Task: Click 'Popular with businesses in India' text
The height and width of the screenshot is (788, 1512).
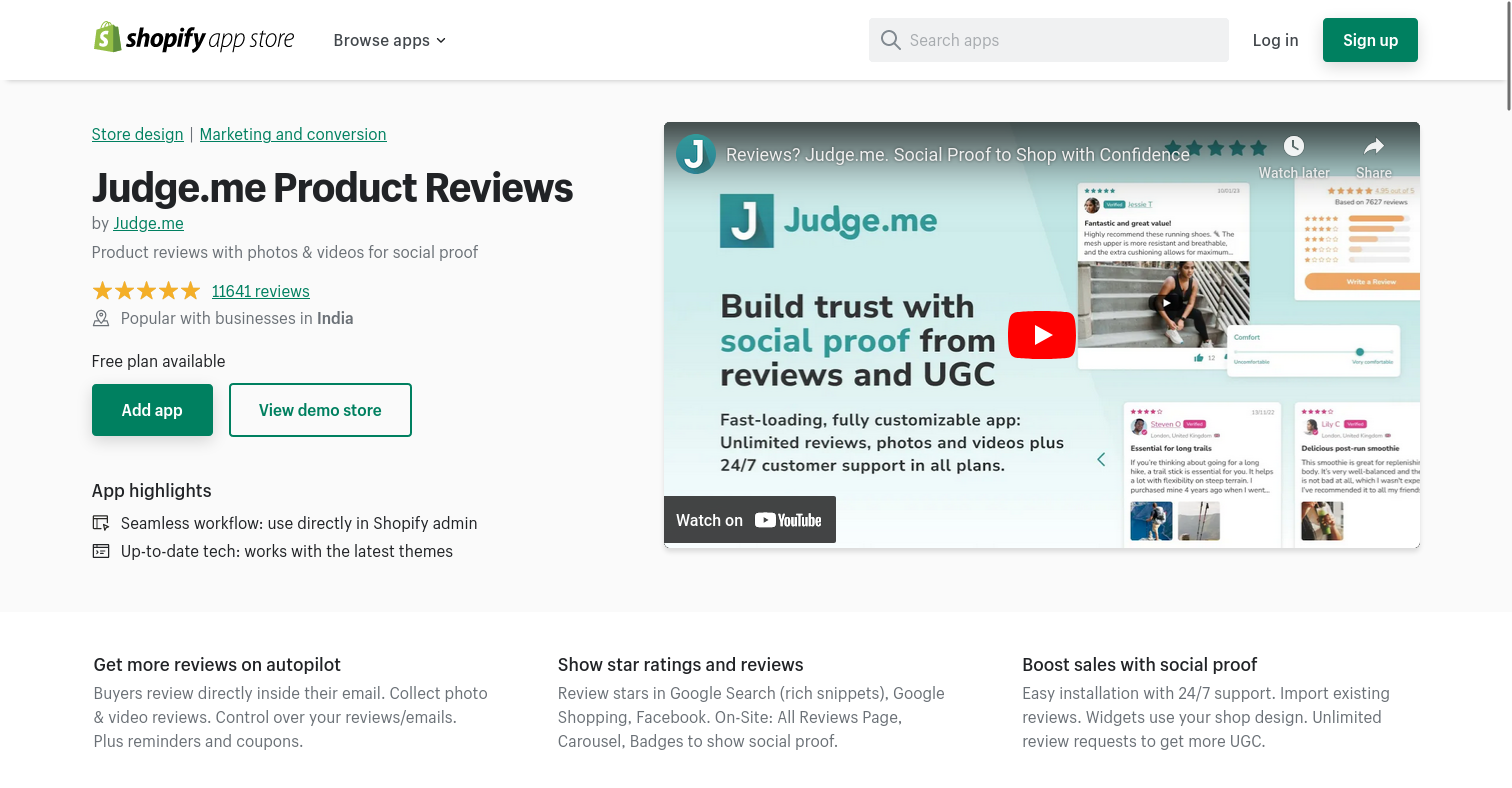Action: click(x=237, y=319)
